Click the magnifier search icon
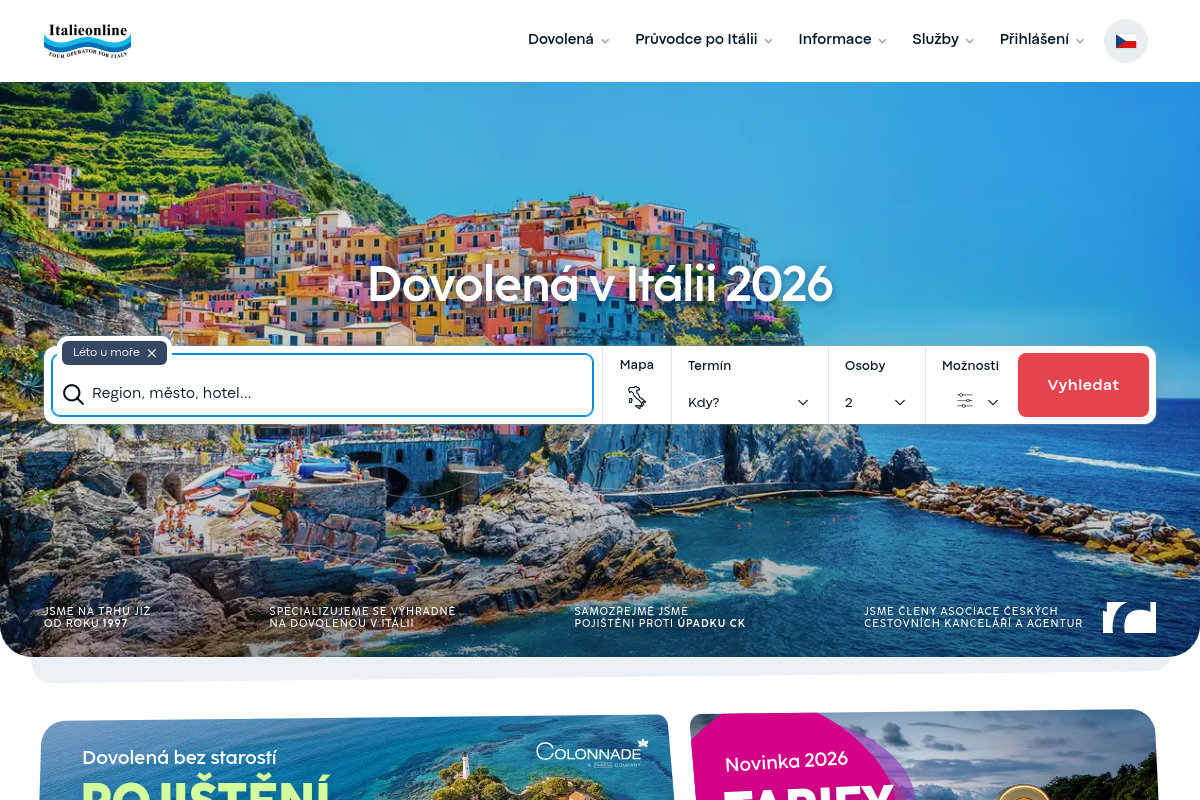Screen dimensions: 1200x800 pyautogui.click(x=73, y=394)
